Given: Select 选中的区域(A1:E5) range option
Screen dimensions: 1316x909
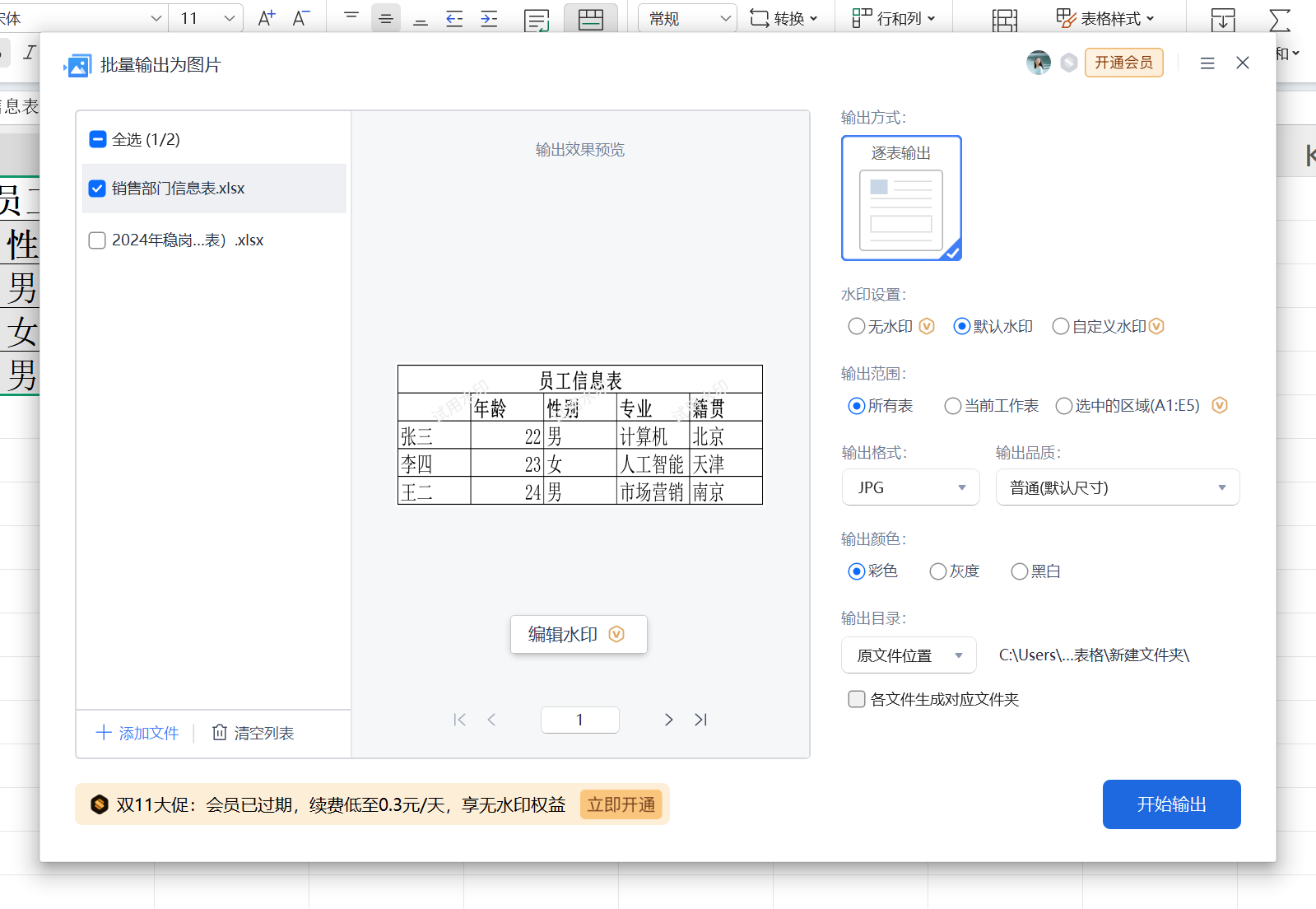Looking at the screenshot, I should 1064,406.
